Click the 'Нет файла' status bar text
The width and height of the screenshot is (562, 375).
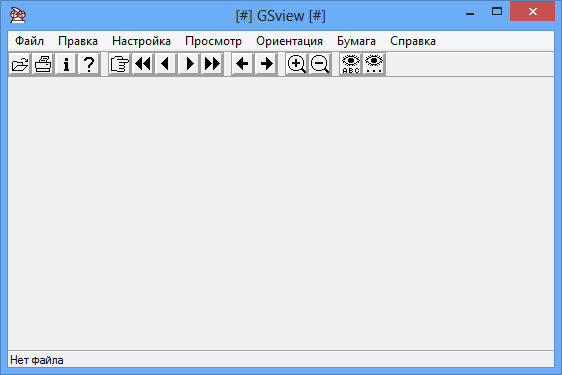[37, 360]
